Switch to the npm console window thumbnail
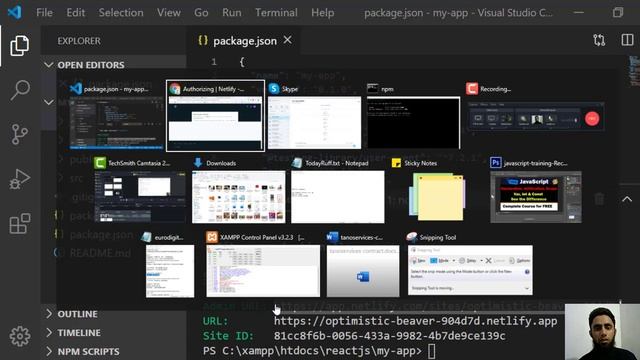This screenshot has height=360, width=640. (x=413, y=123)
